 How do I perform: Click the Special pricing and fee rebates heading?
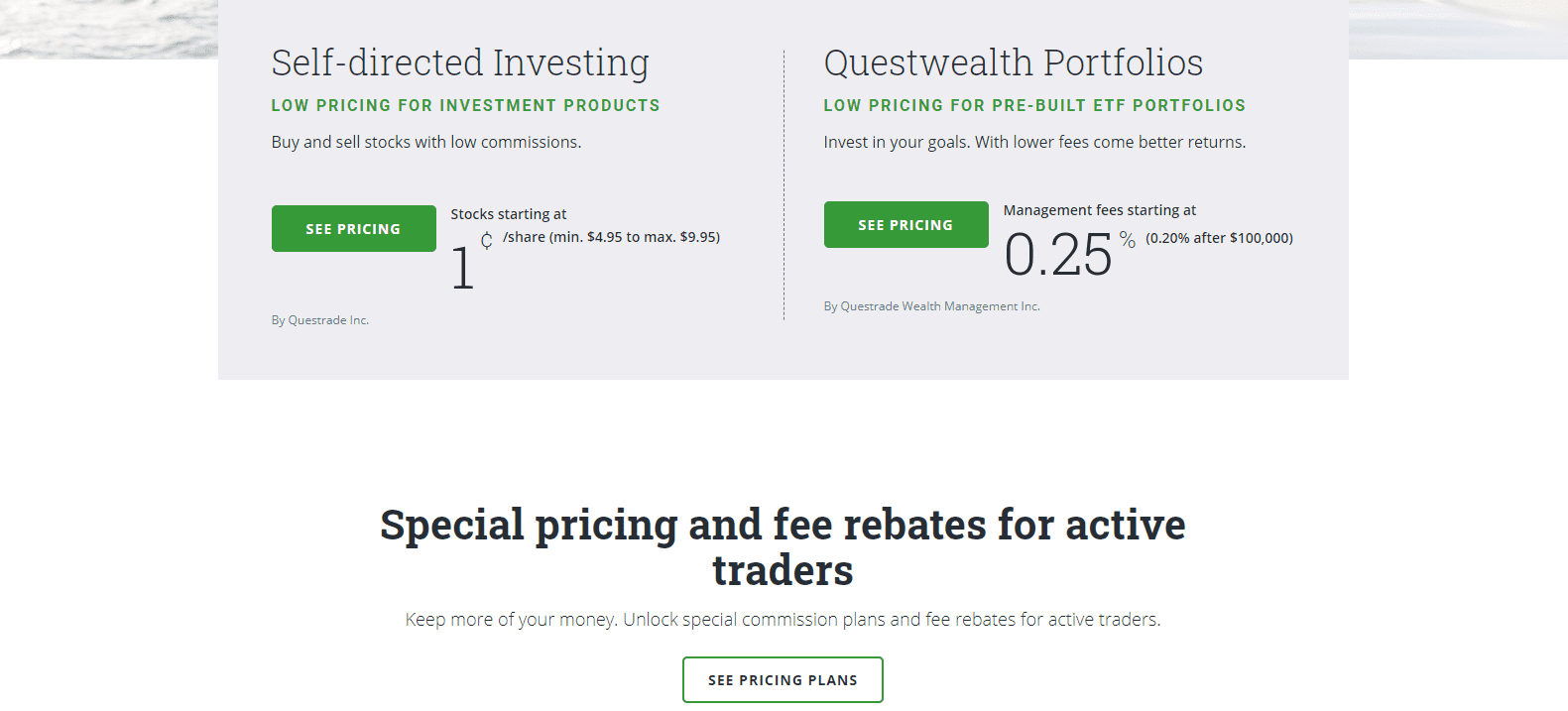tap(783, 545)
